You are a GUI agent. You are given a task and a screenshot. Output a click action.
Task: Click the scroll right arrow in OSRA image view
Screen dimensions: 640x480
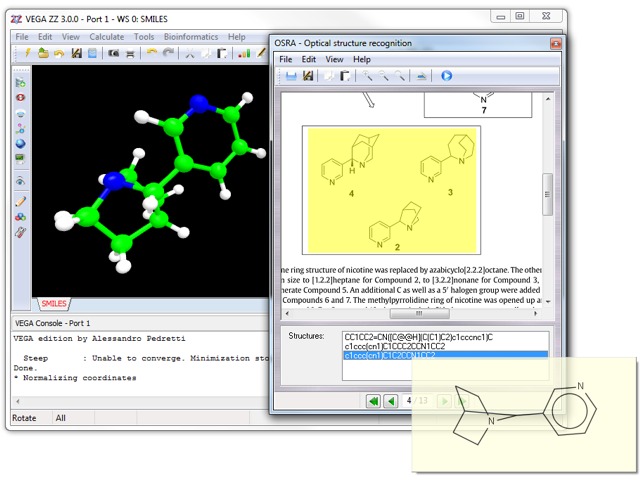click(x=536, y=313)
